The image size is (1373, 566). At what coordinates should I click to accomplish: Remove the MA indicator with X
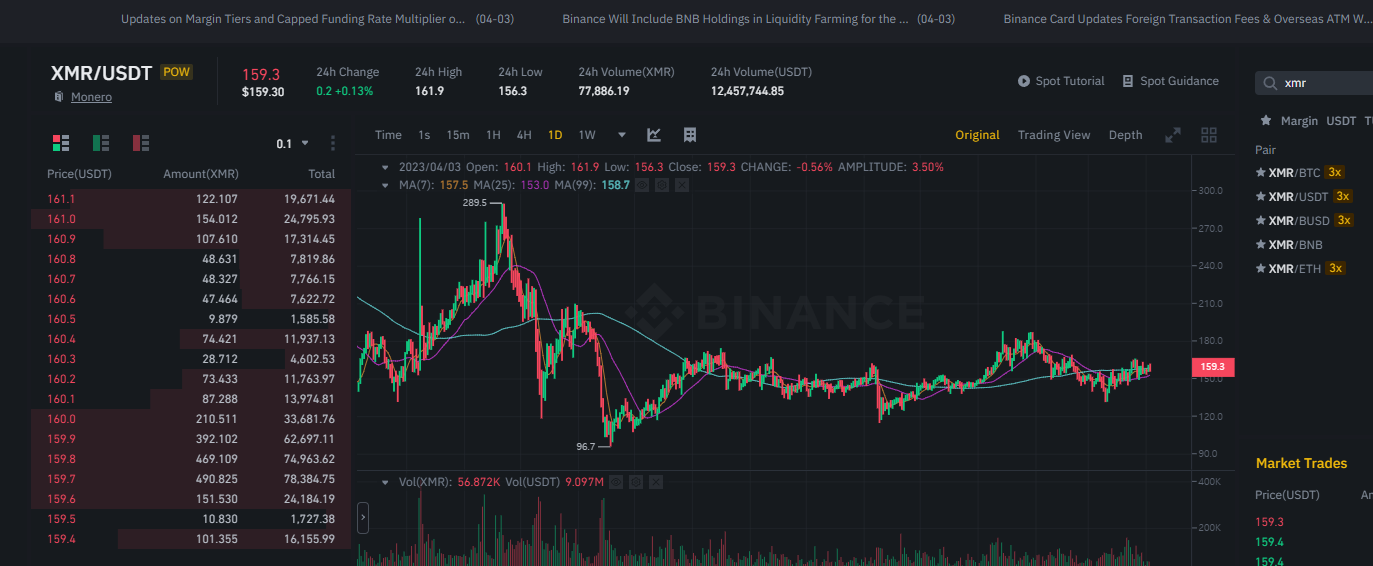(682, 185)
